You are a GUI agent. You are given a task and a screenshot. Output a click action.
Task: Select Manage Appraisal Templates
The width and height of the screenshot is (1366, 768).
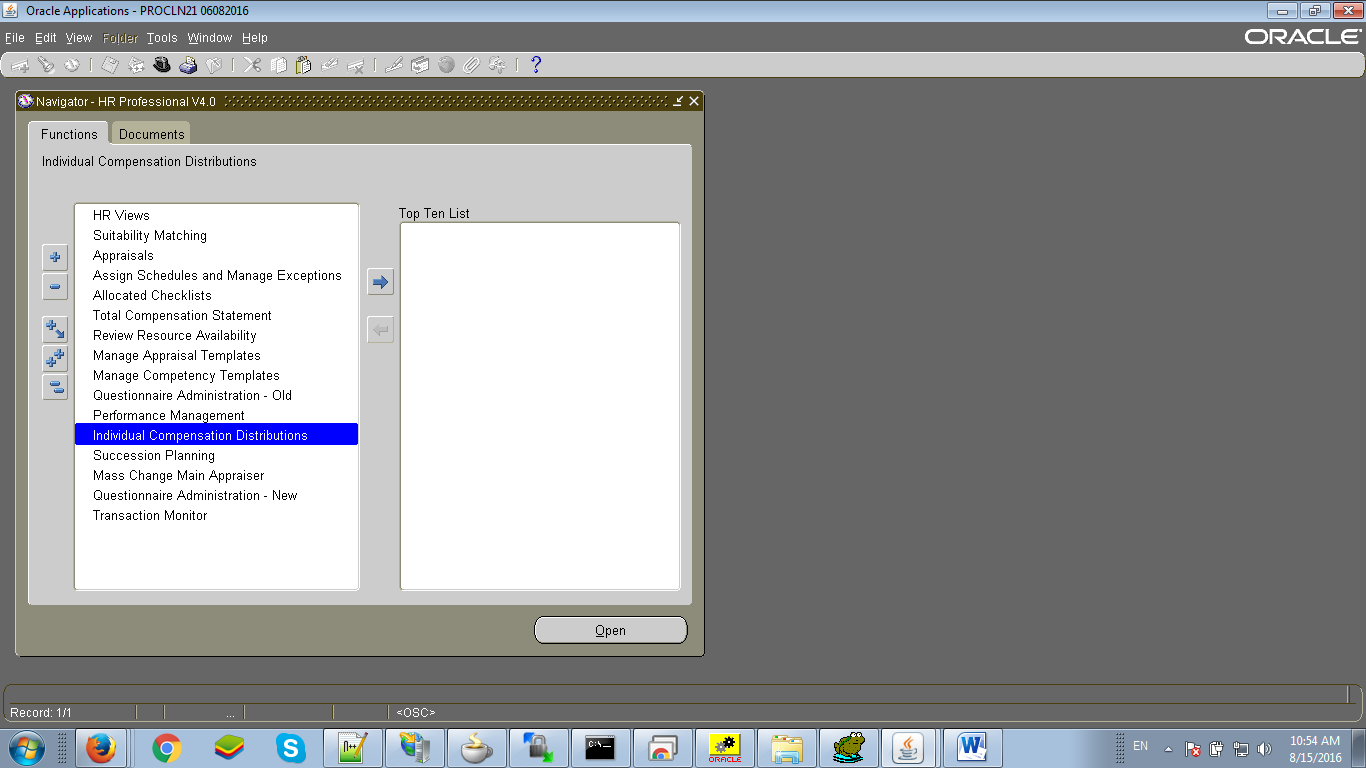pyautogui.click(x=177, y=355)
